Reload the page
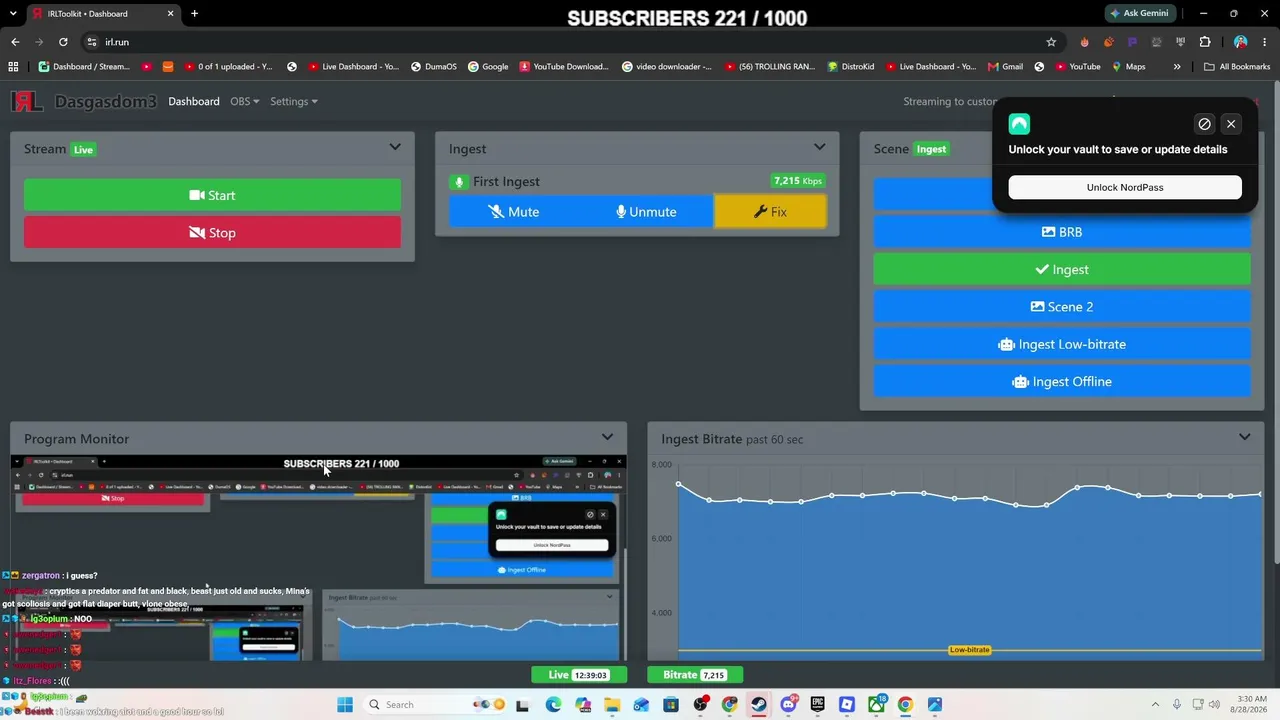This screenshot has width=1280, height=720. (63, 42)
